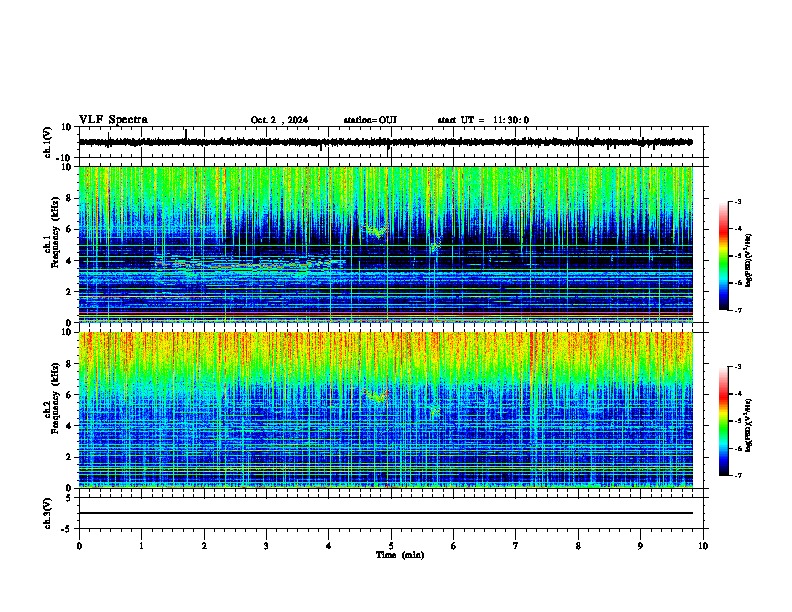Click the "8" frequency tick on ch.1 spectrogram
The height and width of the screenshot is (612, 792).
coord(70,198)
